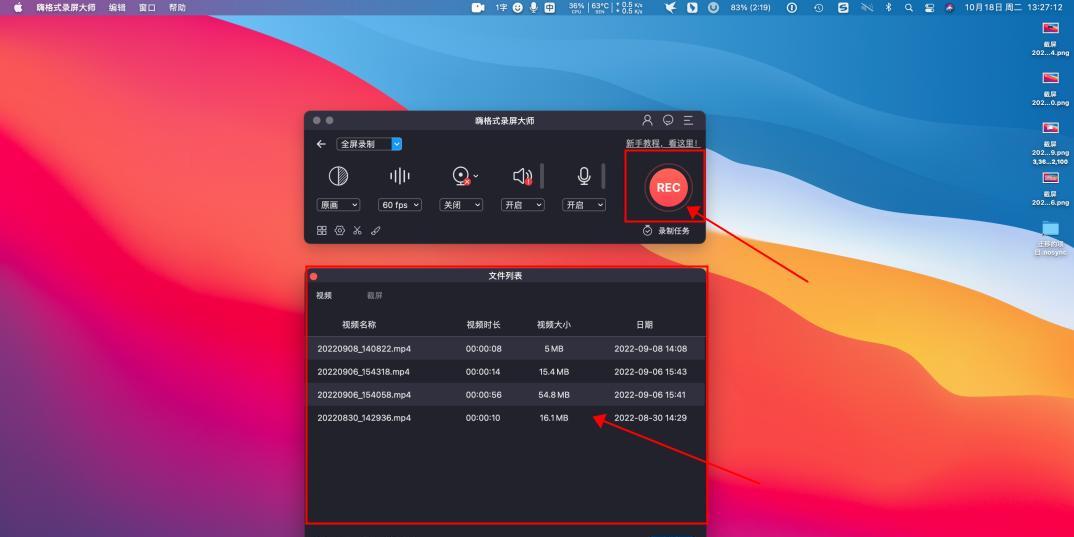This screenshot has height=537, width=1074.
Task: Click the Time Machine menu bar icon
Action: pyautogui.click(x=819, y=8)
